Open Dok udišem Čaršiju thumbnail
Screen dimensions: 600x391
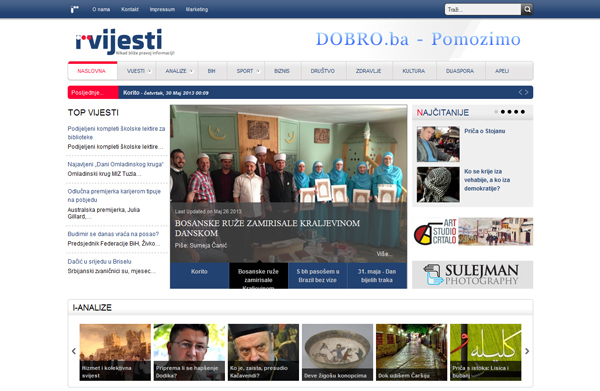click(x=411, y=352)
